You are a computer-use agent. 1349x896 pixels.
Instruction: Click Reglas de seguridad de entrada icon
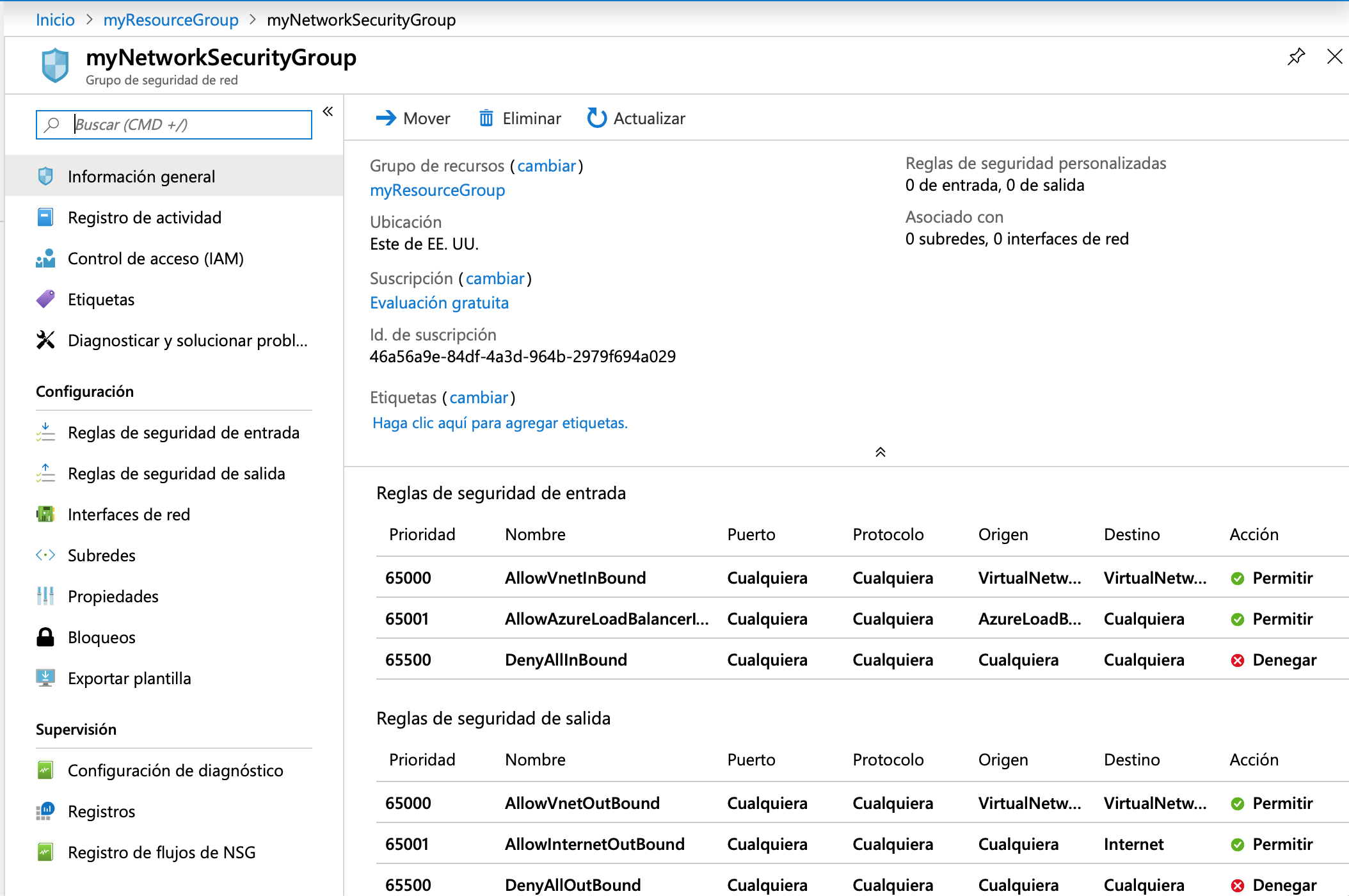coord(45,432)
